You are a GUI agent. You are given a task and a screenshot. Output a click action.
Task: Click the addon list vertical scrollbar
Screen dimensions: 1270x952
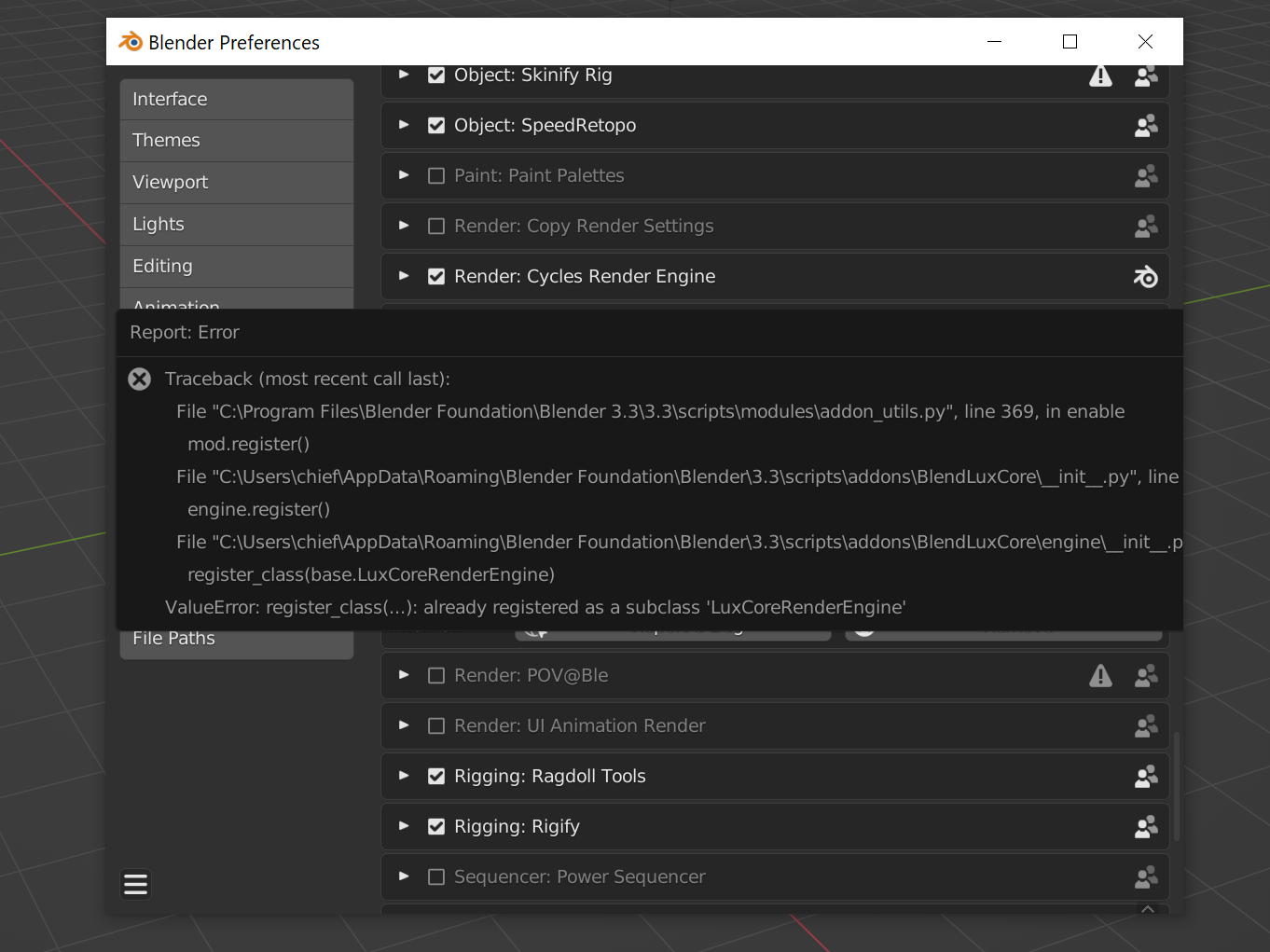coord(1177,785)
